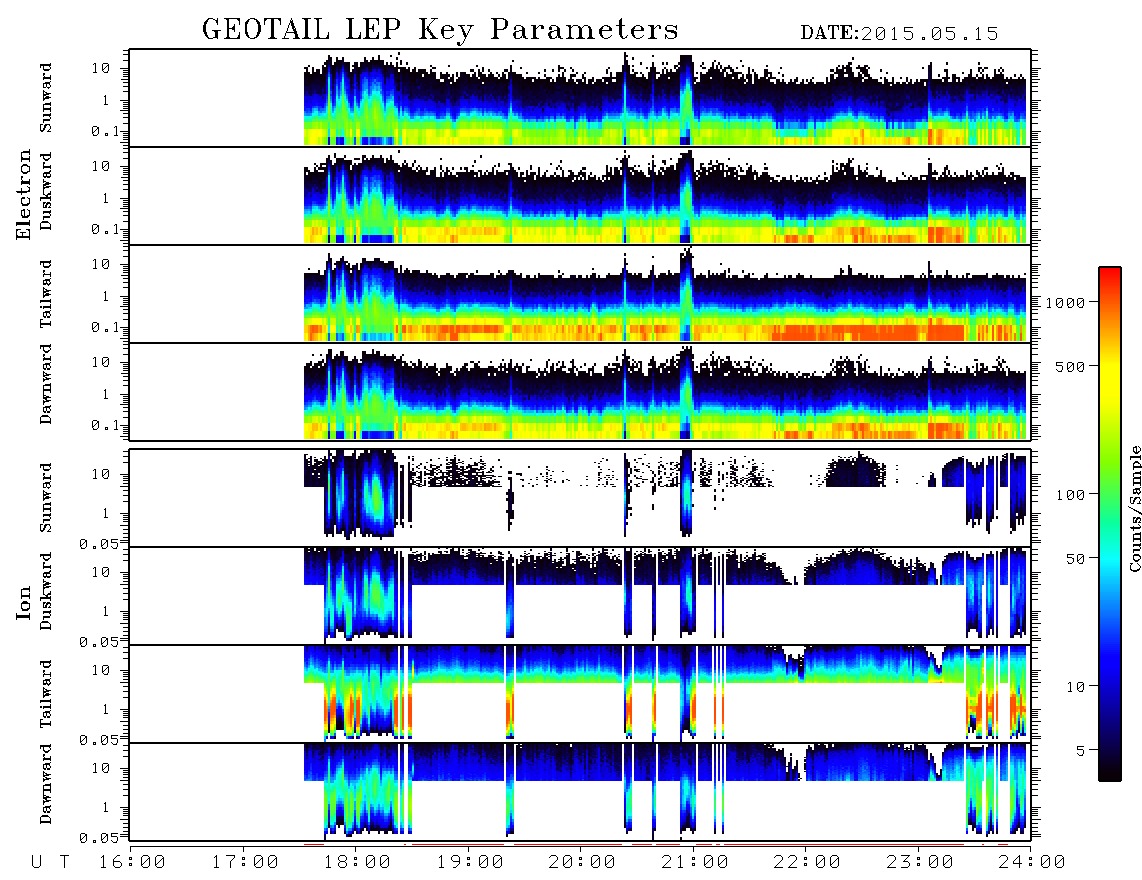The height and width of the screenshot is (880, 1142).
Task: Click the "18:00" time tick label
Action: [x=357, y=863]
